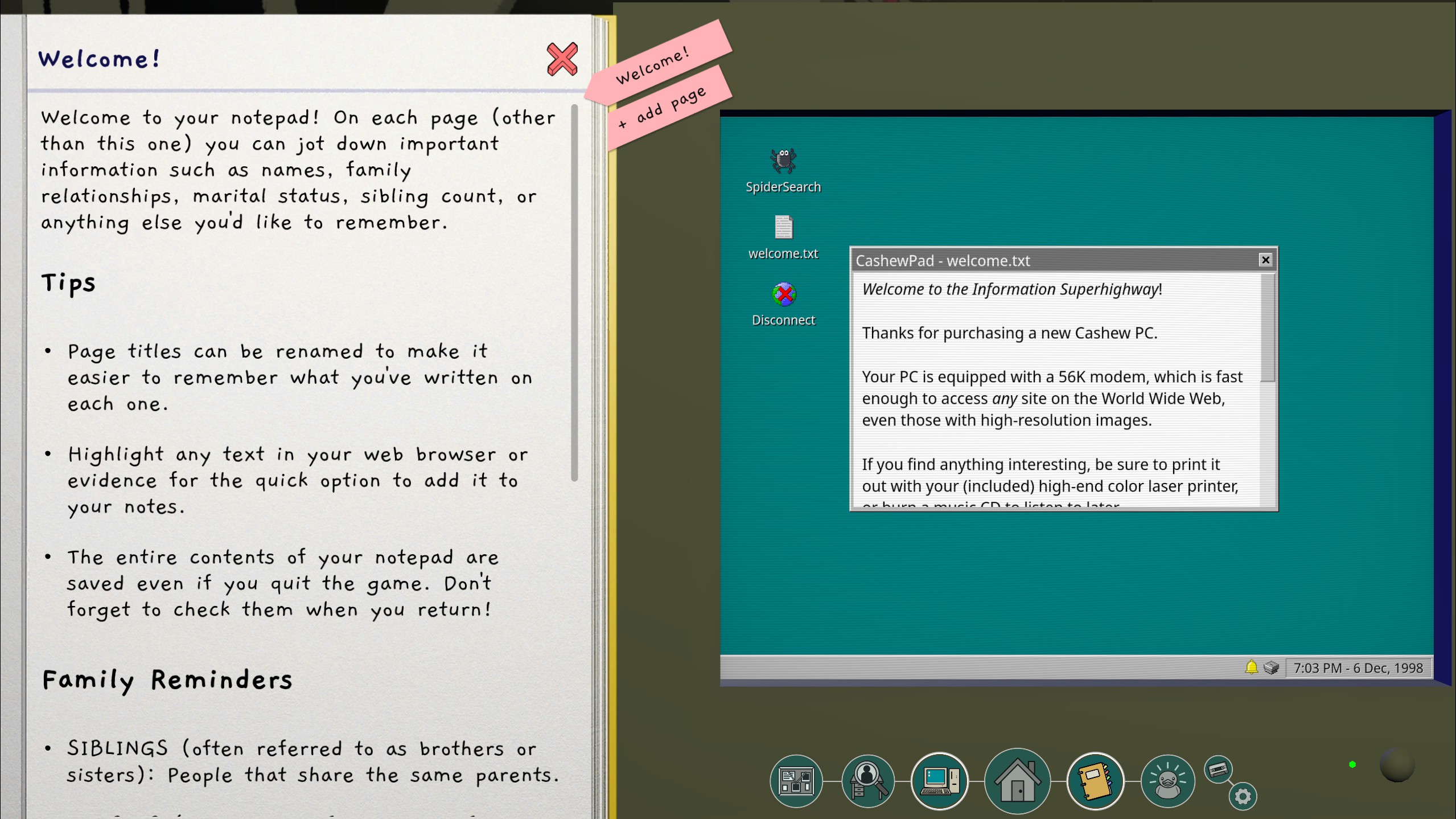
Task: Open the cassette tape music icon
Action: click(1218, 770)
